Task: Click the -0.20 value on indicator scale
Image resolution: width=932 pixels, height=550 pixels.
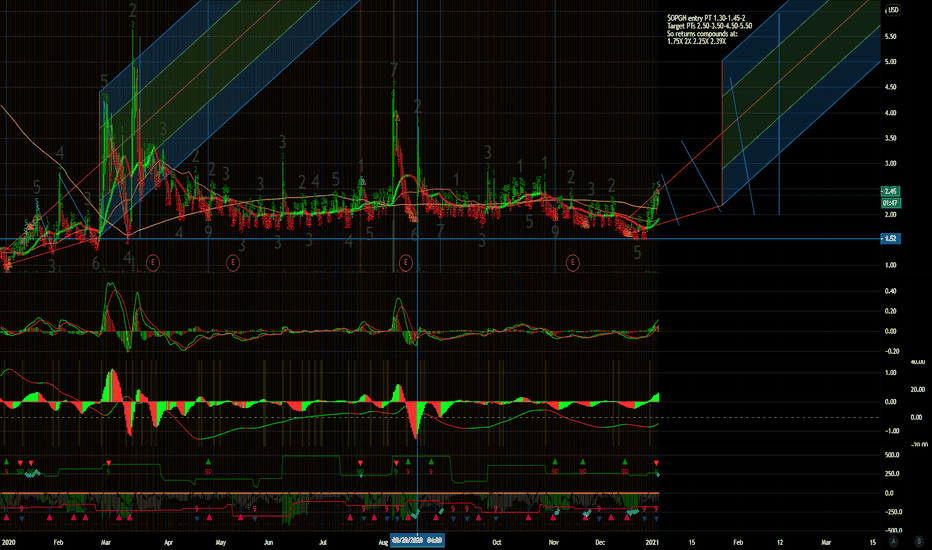Action: [890, 351]
